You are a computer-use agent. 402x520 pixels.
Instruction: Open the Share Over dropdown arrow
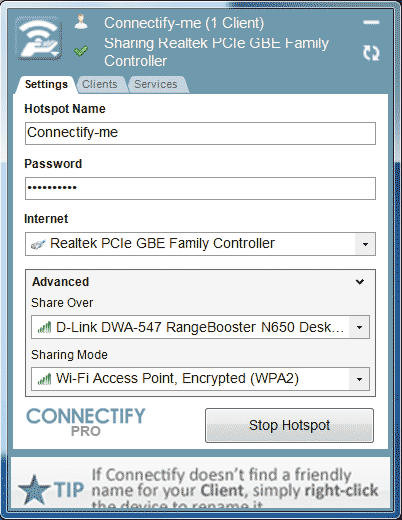359,327
